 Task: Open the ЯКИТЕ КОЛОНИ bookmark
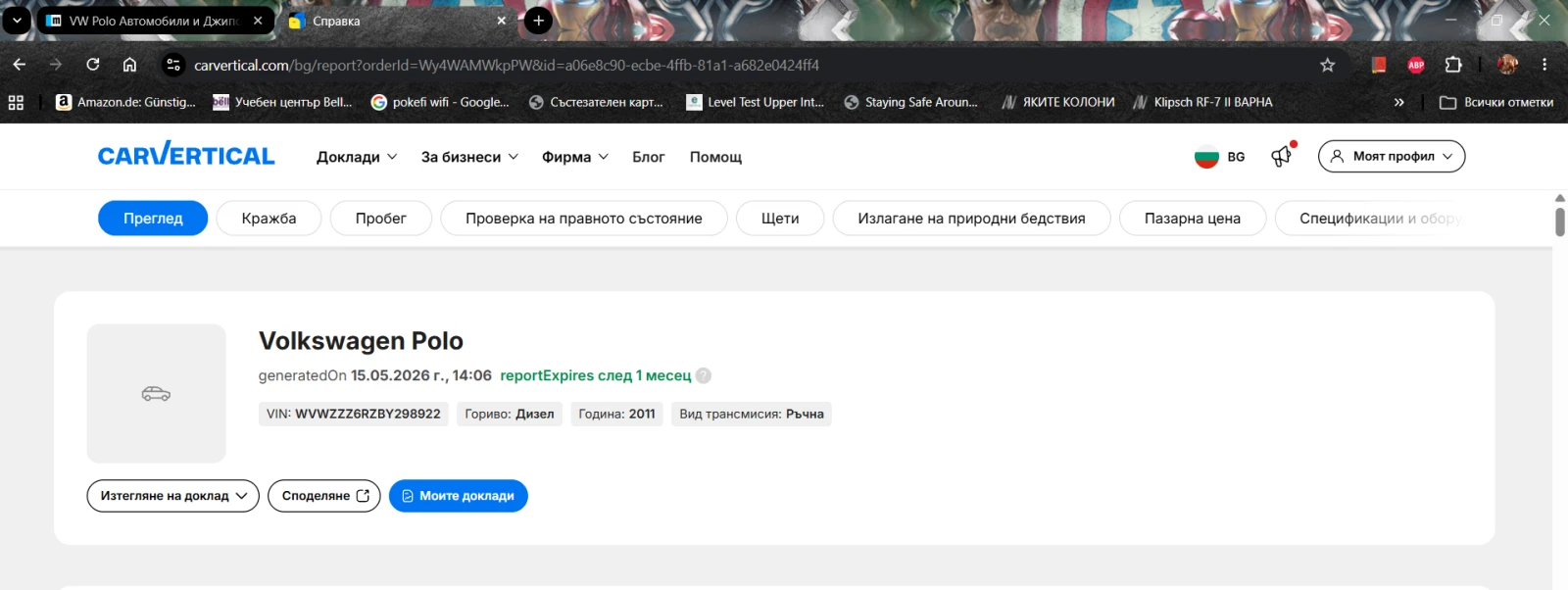(x=1058, y=102)
